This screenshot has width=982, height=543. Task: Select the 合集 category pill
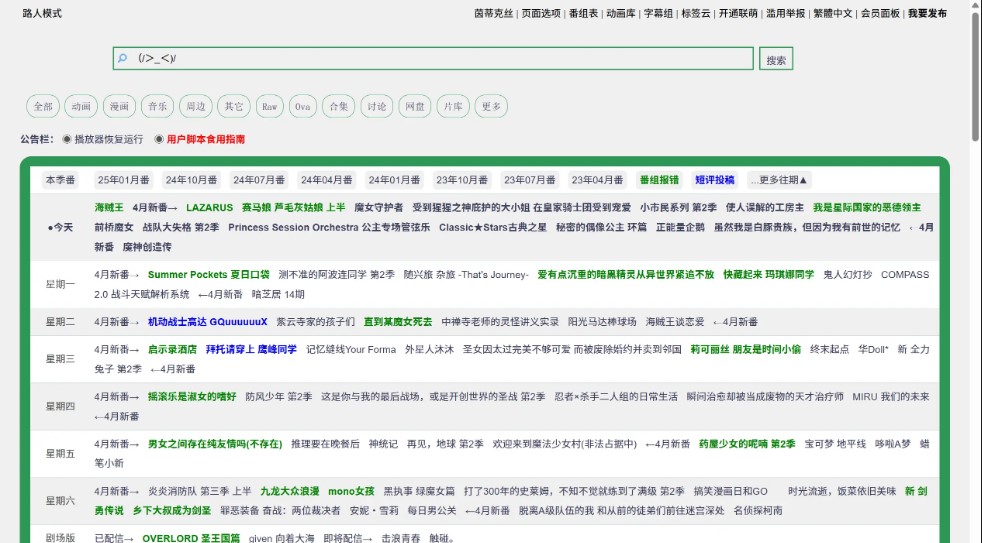click(339, 107)
